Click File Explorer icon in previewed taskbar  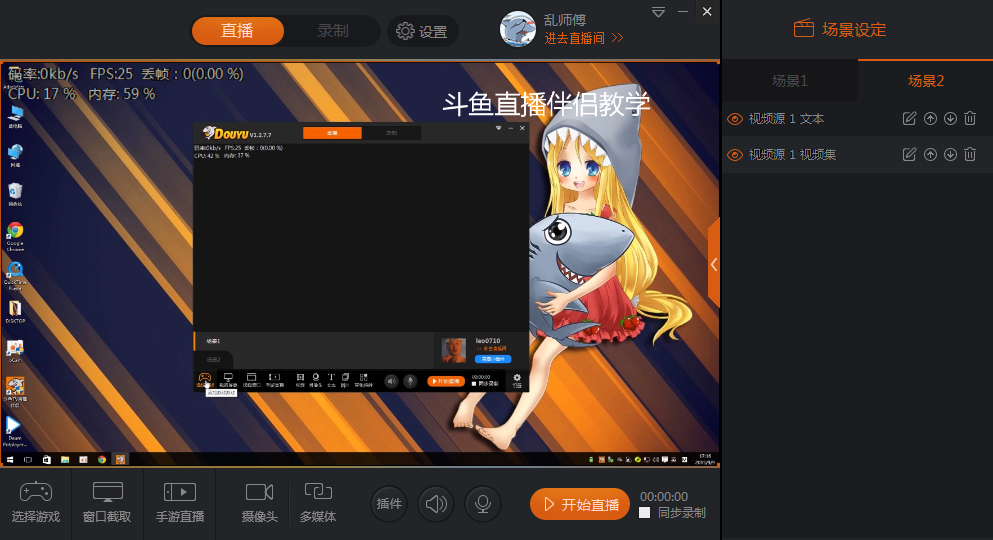65,460
